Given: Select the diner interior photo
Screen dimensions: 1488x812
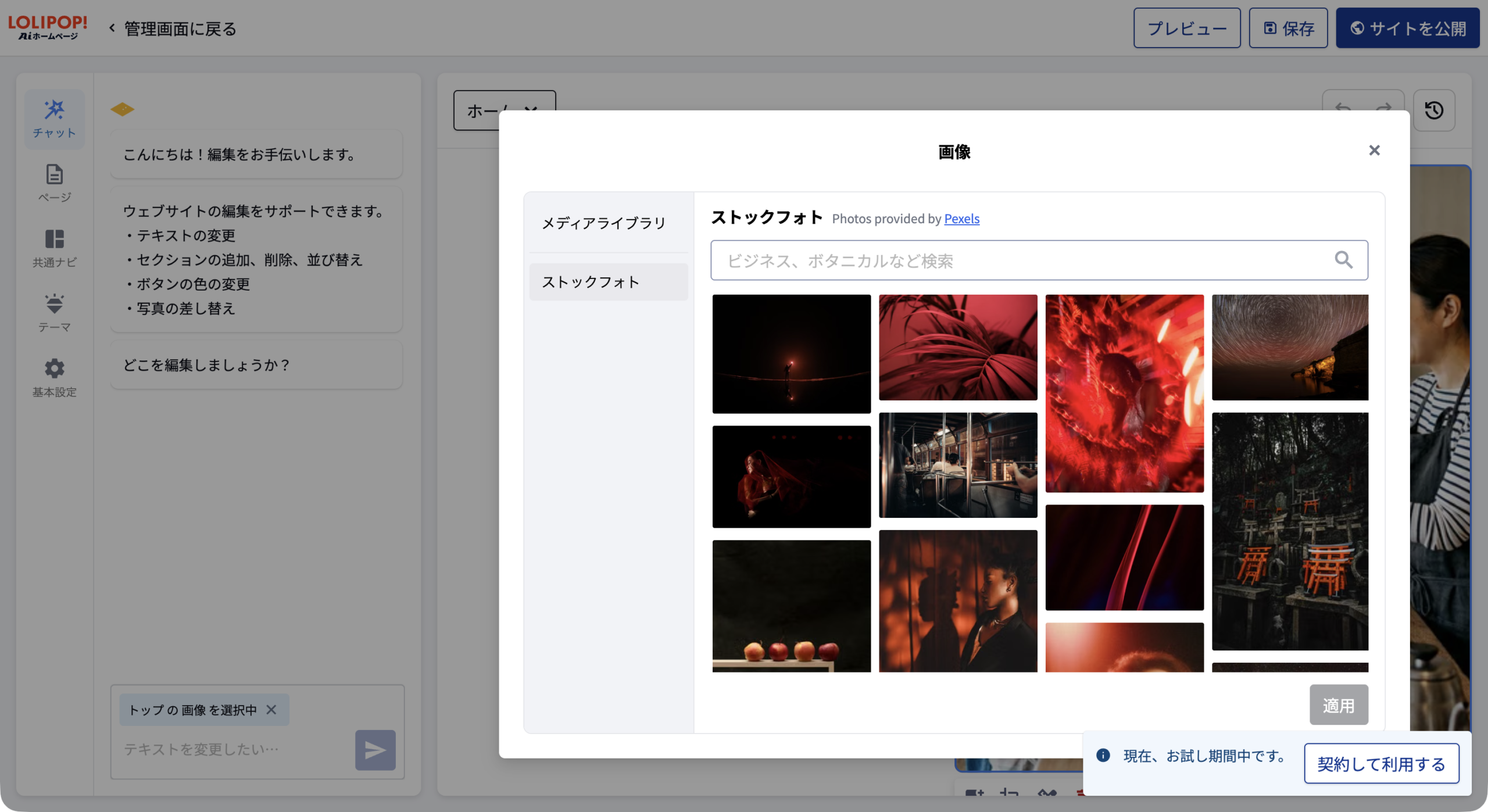Looking at the screenshot, I should [958, 465].
